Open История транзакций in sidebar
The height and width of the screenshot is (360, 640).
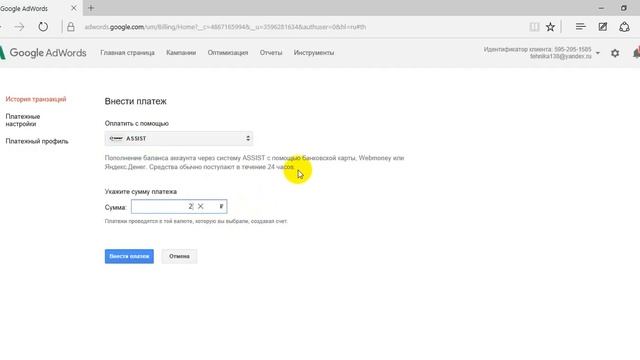pyautogui.click(x=36, y=99)
